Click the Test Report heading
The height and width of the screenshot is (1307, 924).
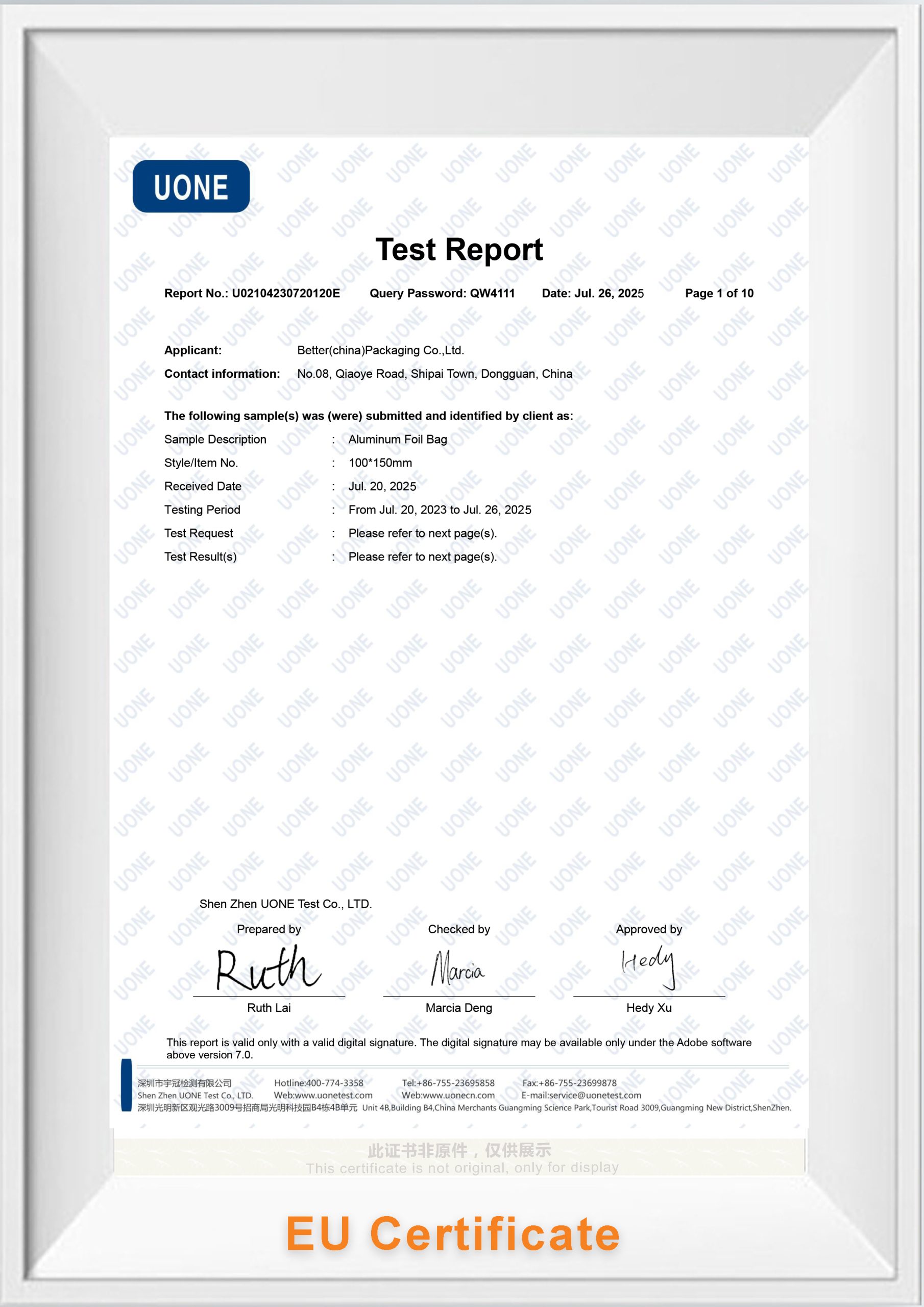(x=459, y=249)
